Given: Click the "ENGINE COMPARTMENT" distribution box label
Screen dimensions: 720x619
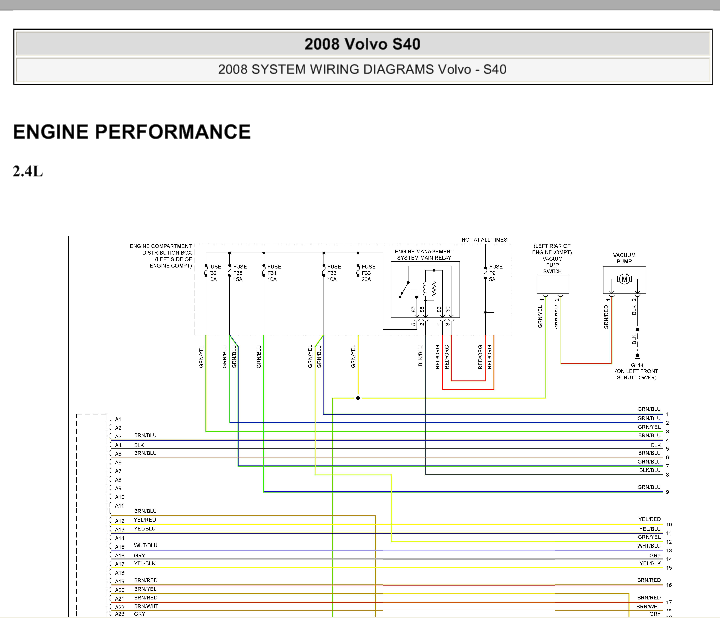Looking at the screenshot, I should [161, 246].
